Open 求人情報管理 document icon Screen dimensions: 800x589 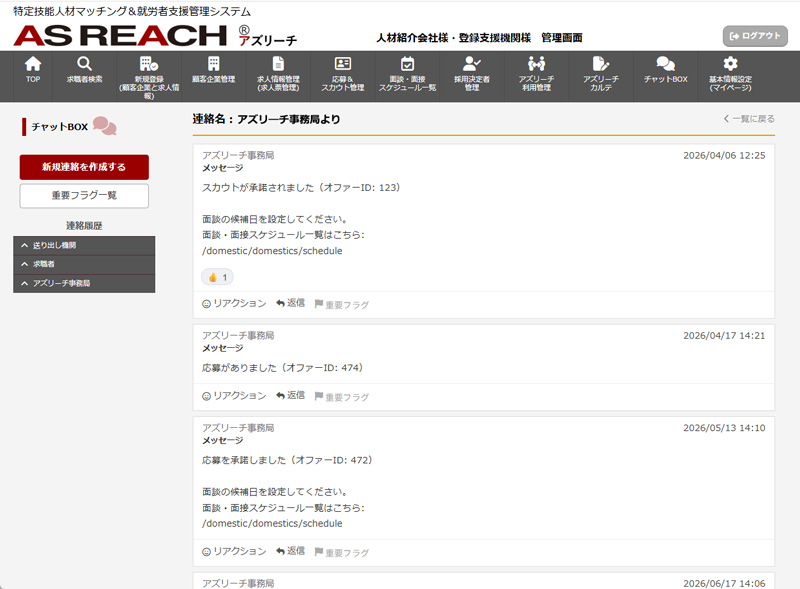pyautogui.click(x=278, y=64)
